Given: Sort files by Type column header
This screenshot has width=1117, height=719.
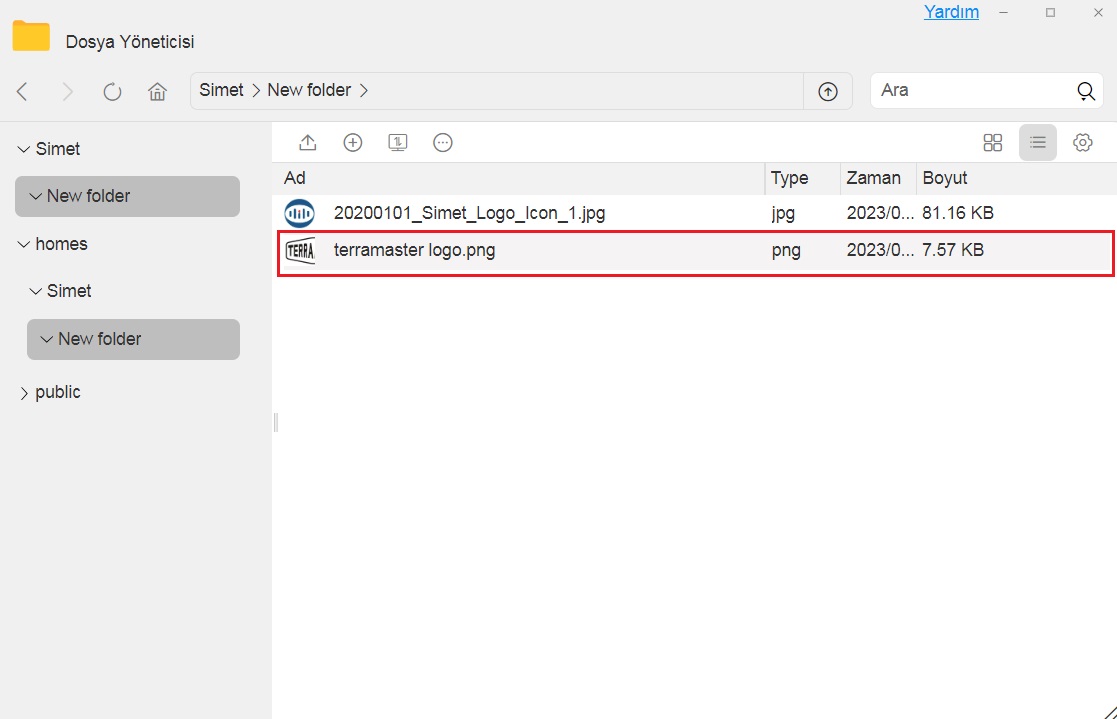Looking at the screenshot, I should tap(789, 178).
